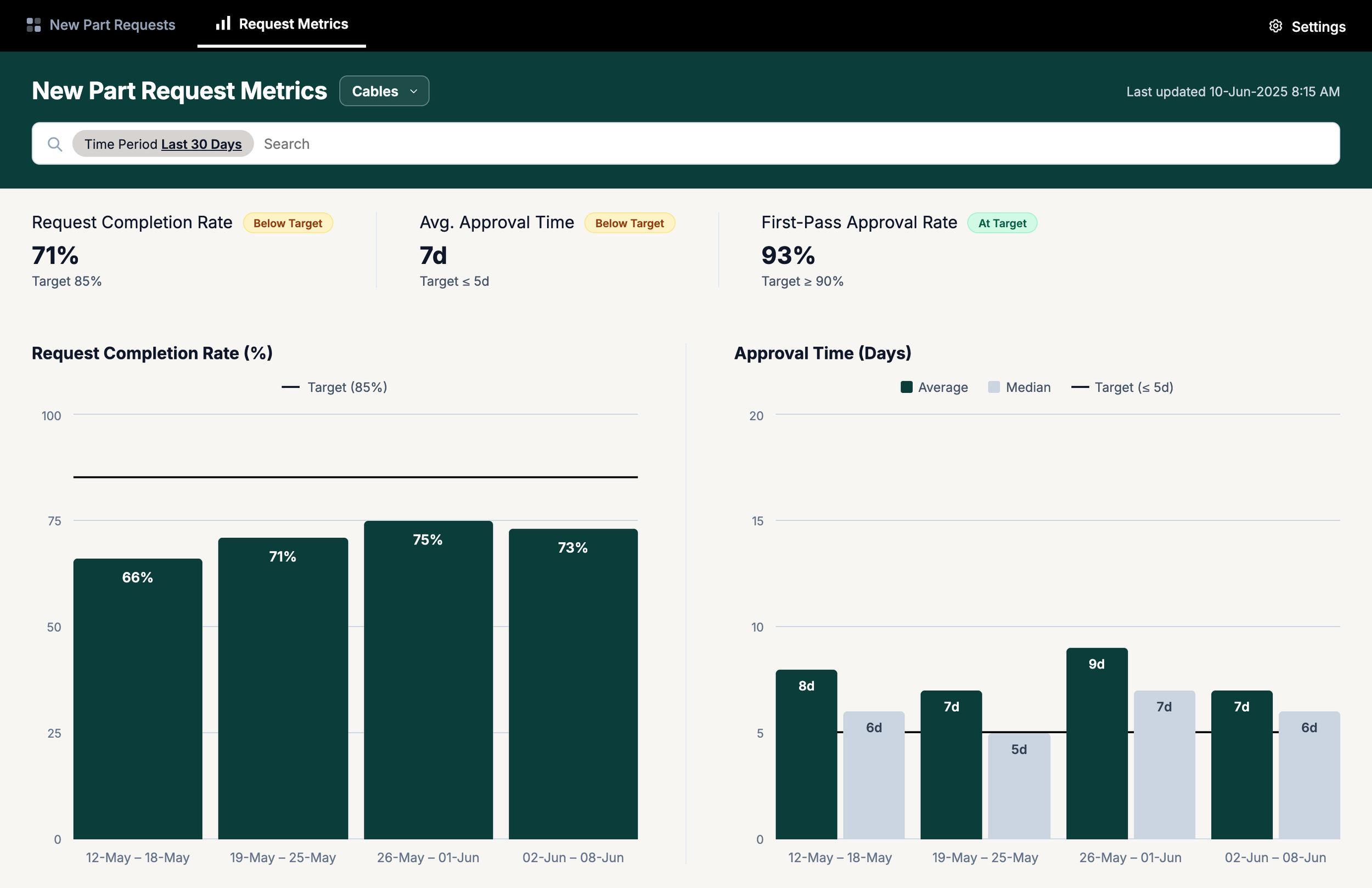
Task: Click the 71% completion rate bar
Action: click(x=283, y=688)
